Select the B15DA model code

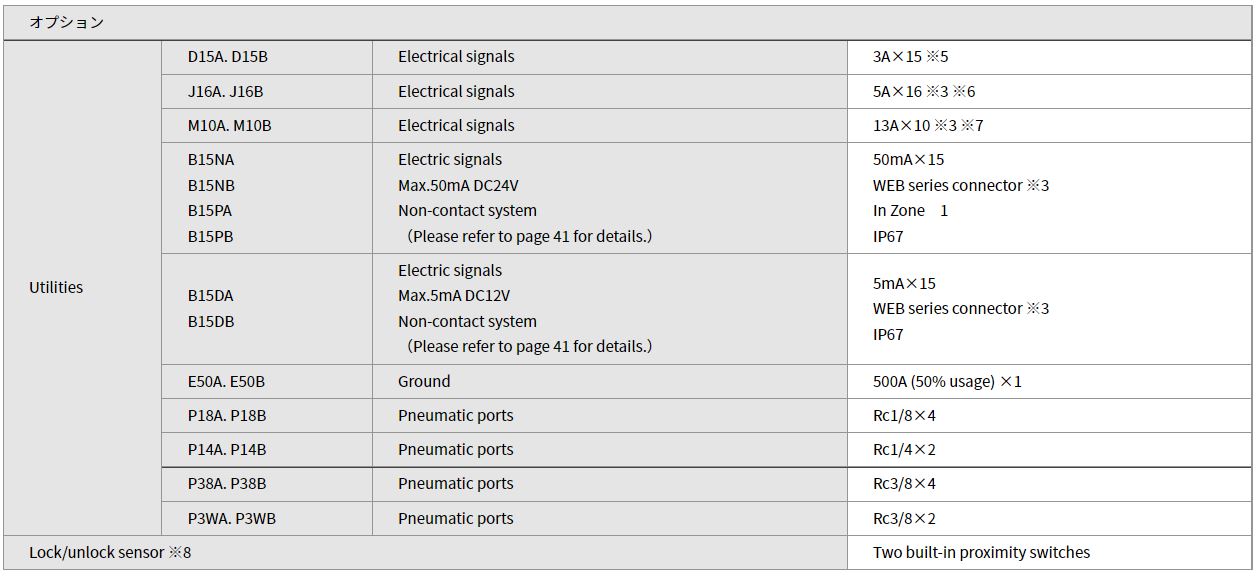click(x=211, y=296)
